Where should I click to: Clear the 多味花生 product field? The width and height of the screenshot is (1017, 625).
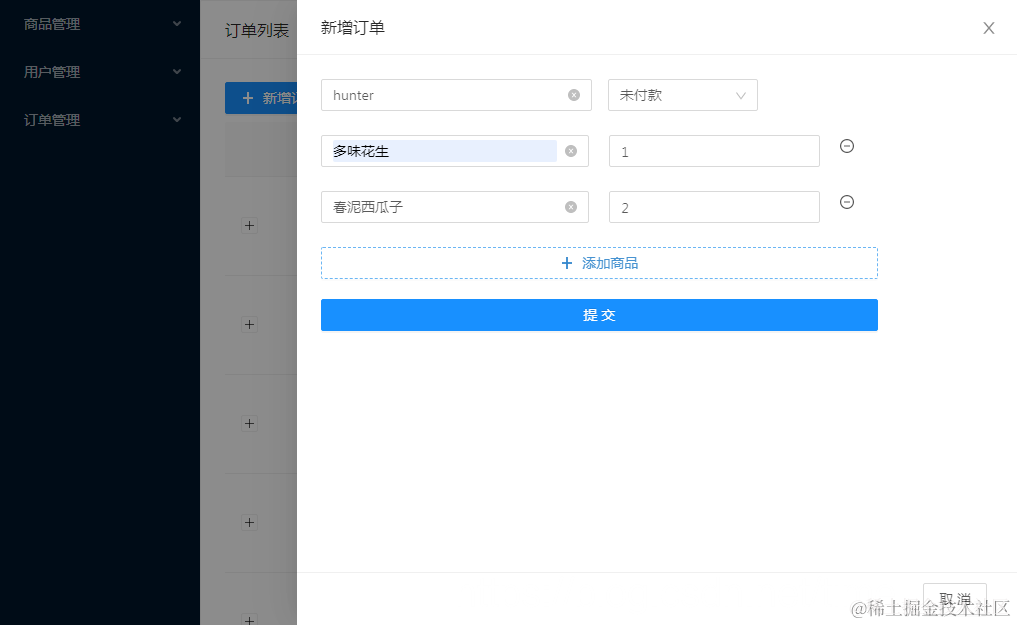click(x=571, y=151)
